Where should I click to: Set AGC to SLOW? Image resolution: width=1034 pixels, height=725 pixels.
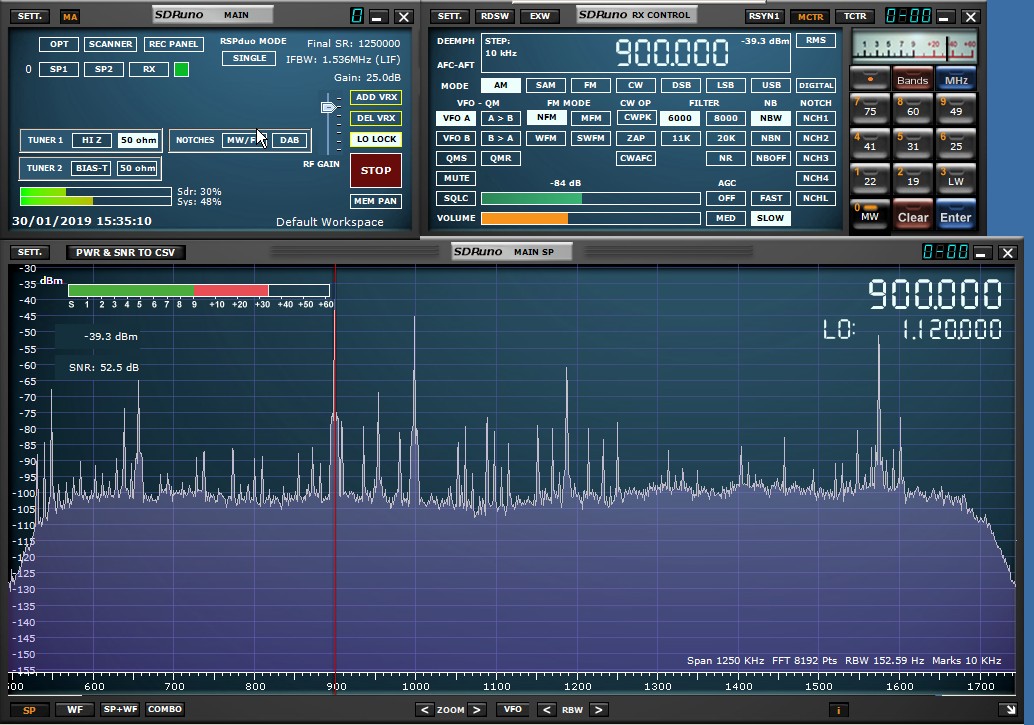click(x=770, y=218)
